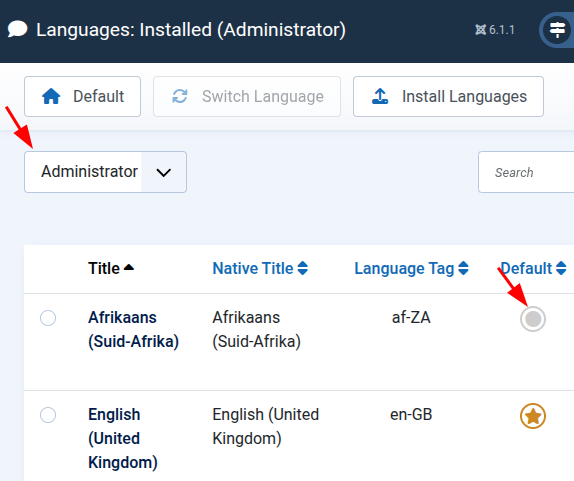Click the speech-bubble Languages icon
The height and width of the screenshot is (481, 574).
point(18,29)
